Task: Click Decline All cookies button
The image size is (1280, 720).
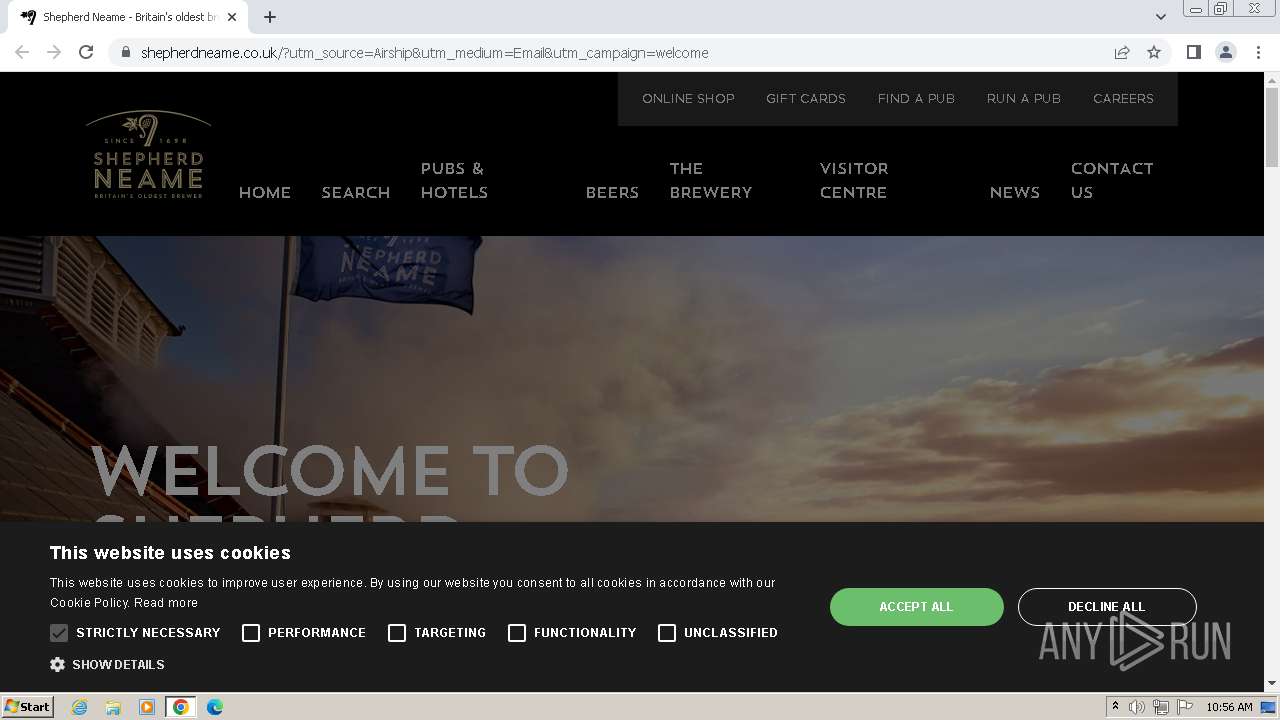Action: click(1107, 607)
